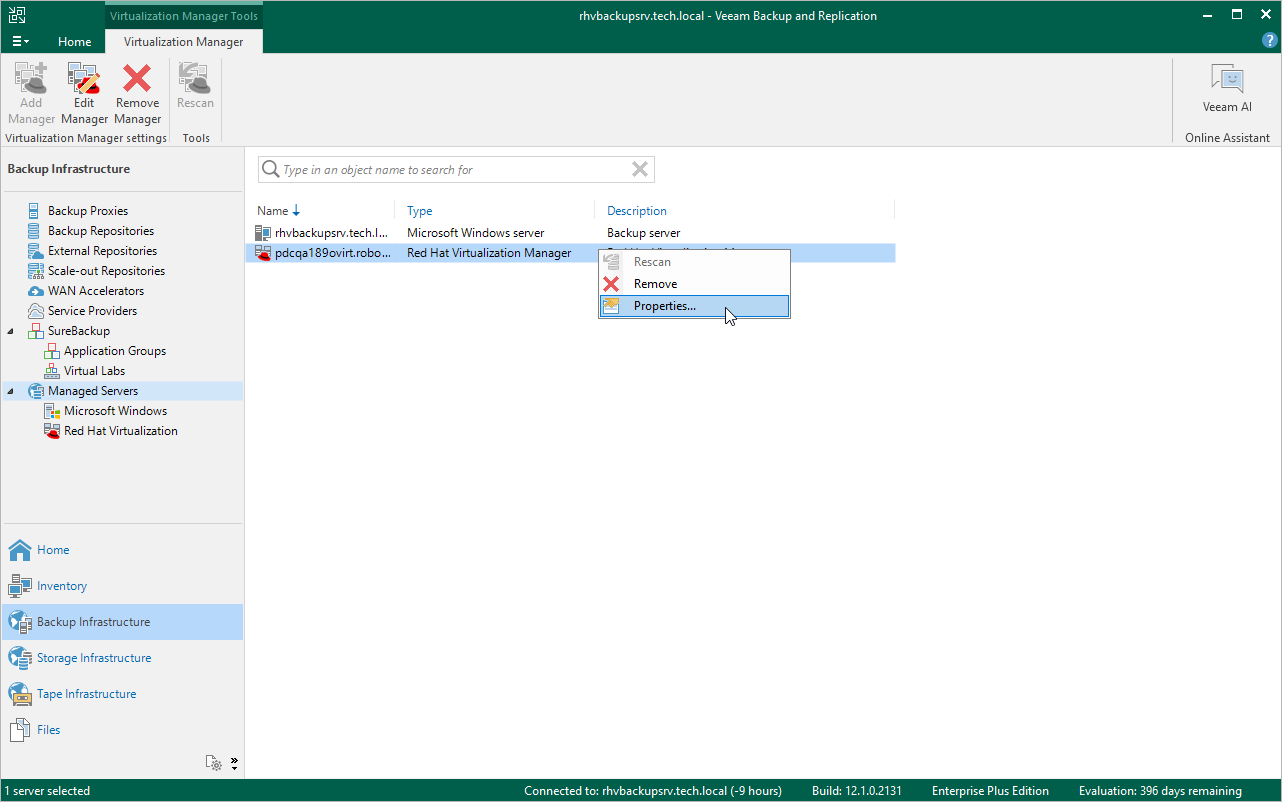Select the pdcqa189ovirt.robo... server row
Screen dimensions: 1282x802
point(570,253)
